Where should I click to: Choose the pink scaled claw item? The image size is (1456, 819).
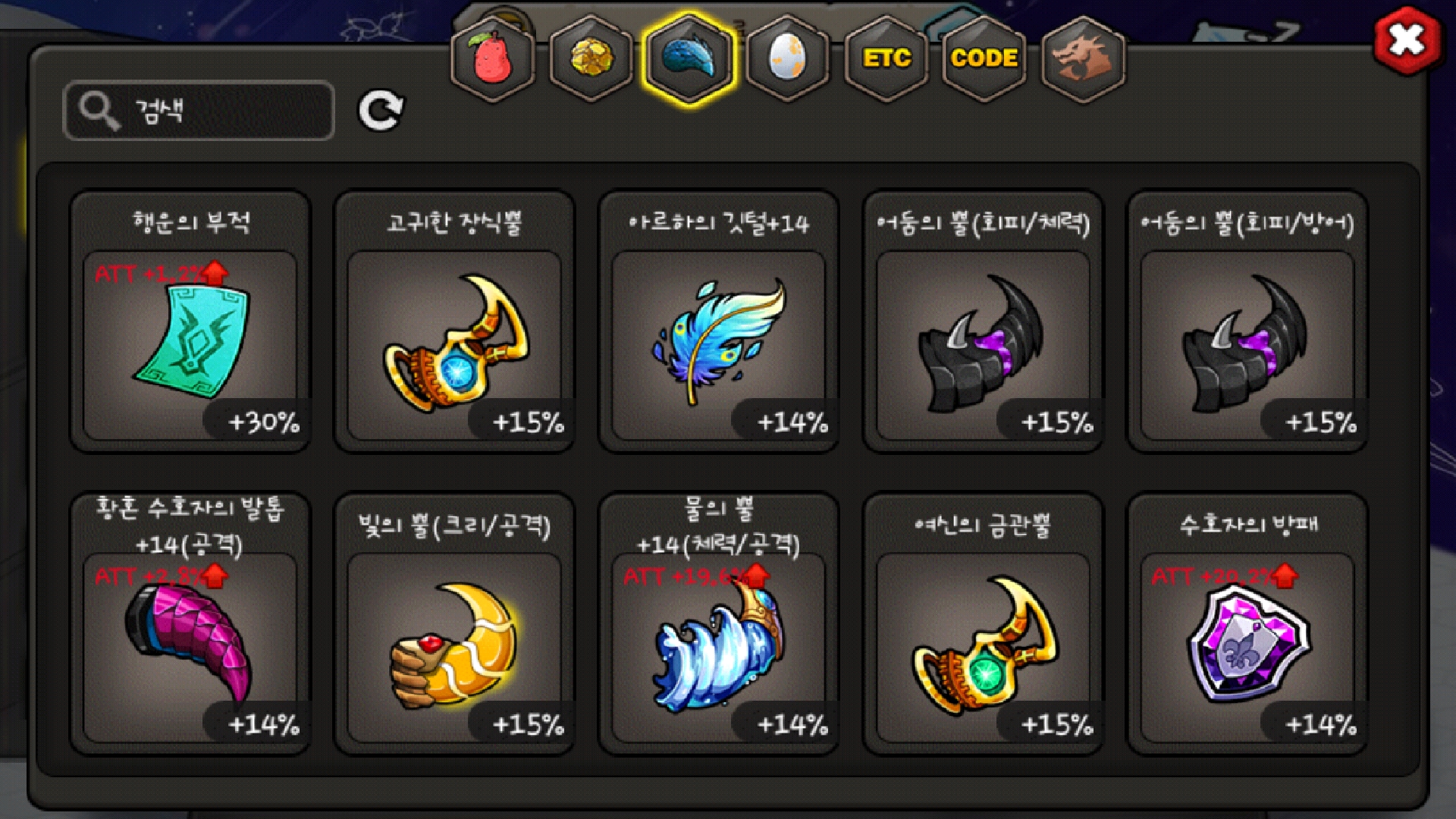click(190, 623)
